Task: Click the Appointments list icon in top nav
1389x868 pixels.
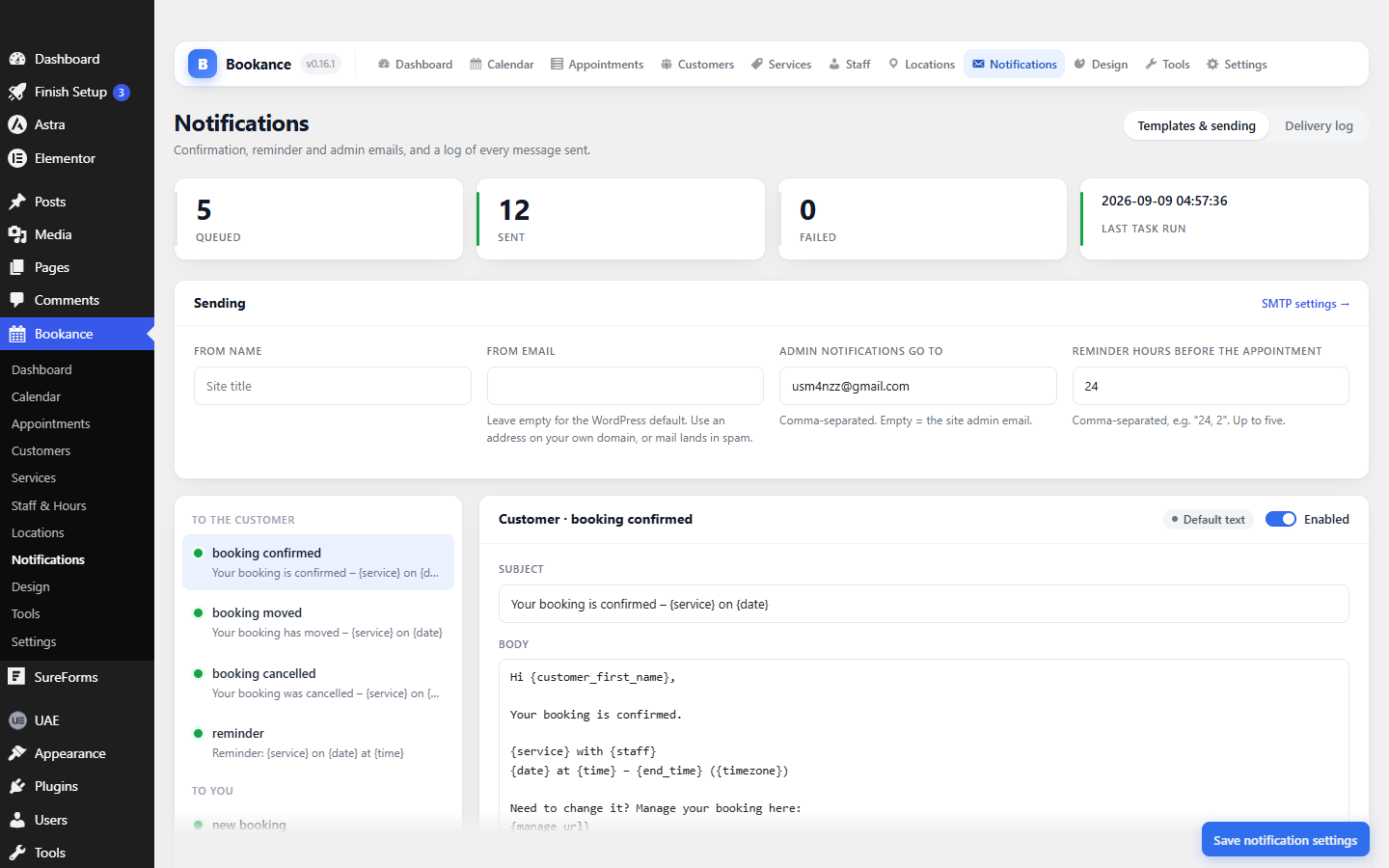Action: click(x=557, y=64)
